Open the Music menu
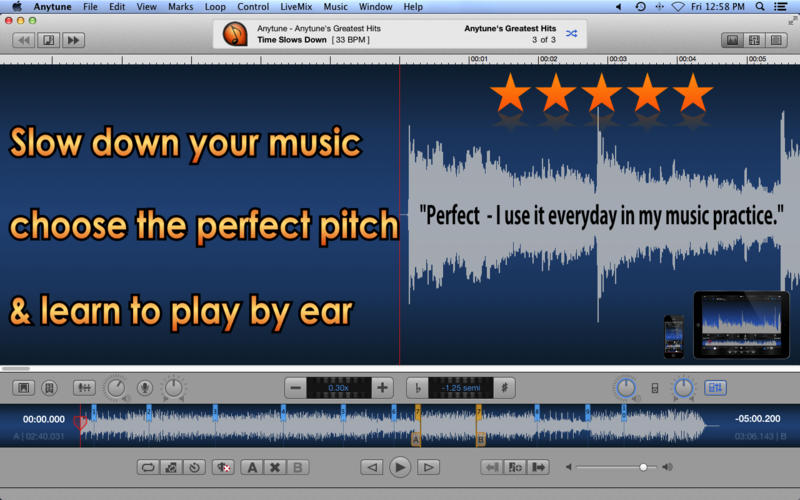Screen dimensions: 800x500 (335, 7)
